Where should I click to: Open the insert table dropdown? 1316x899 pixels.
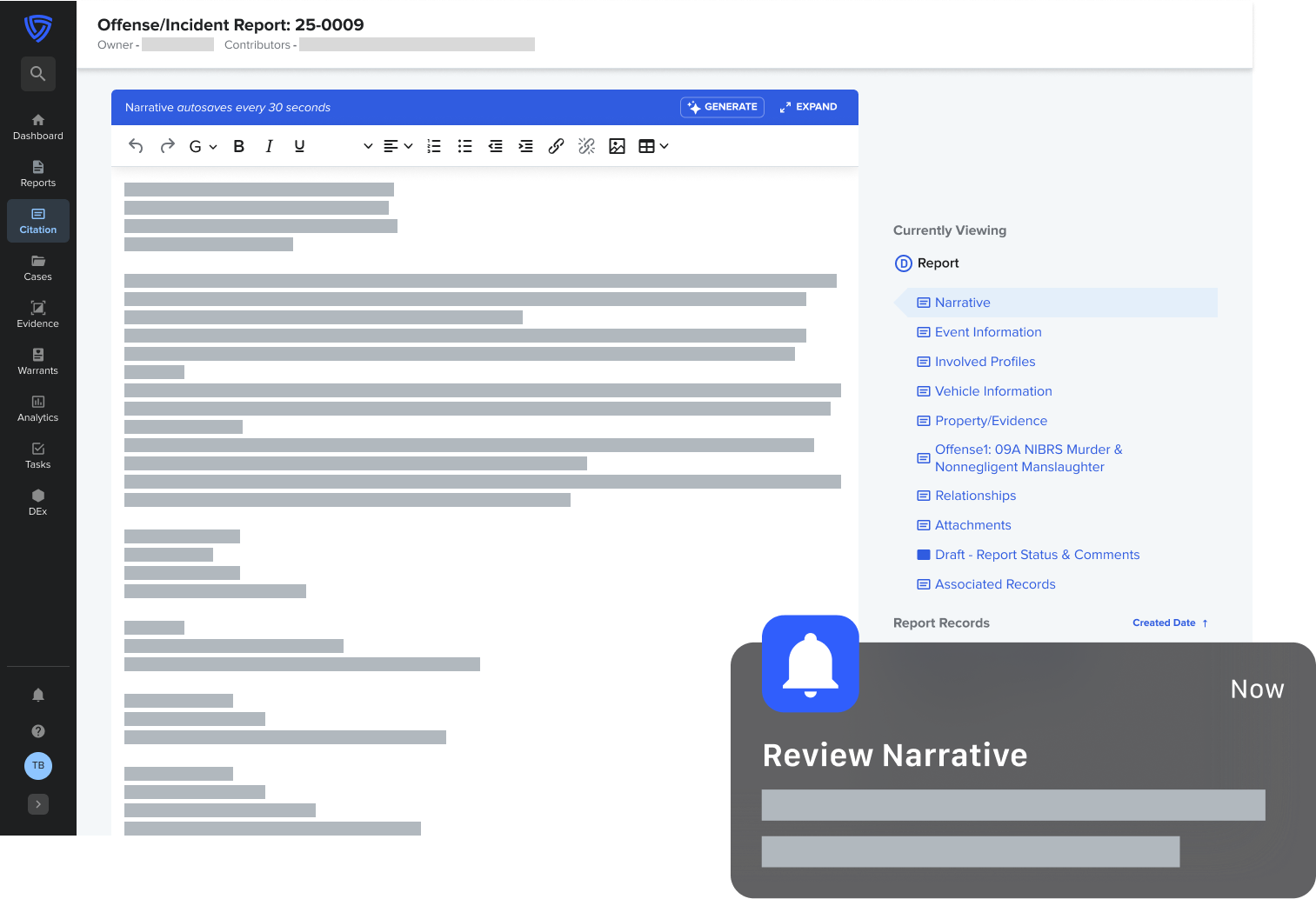point(653,146)
